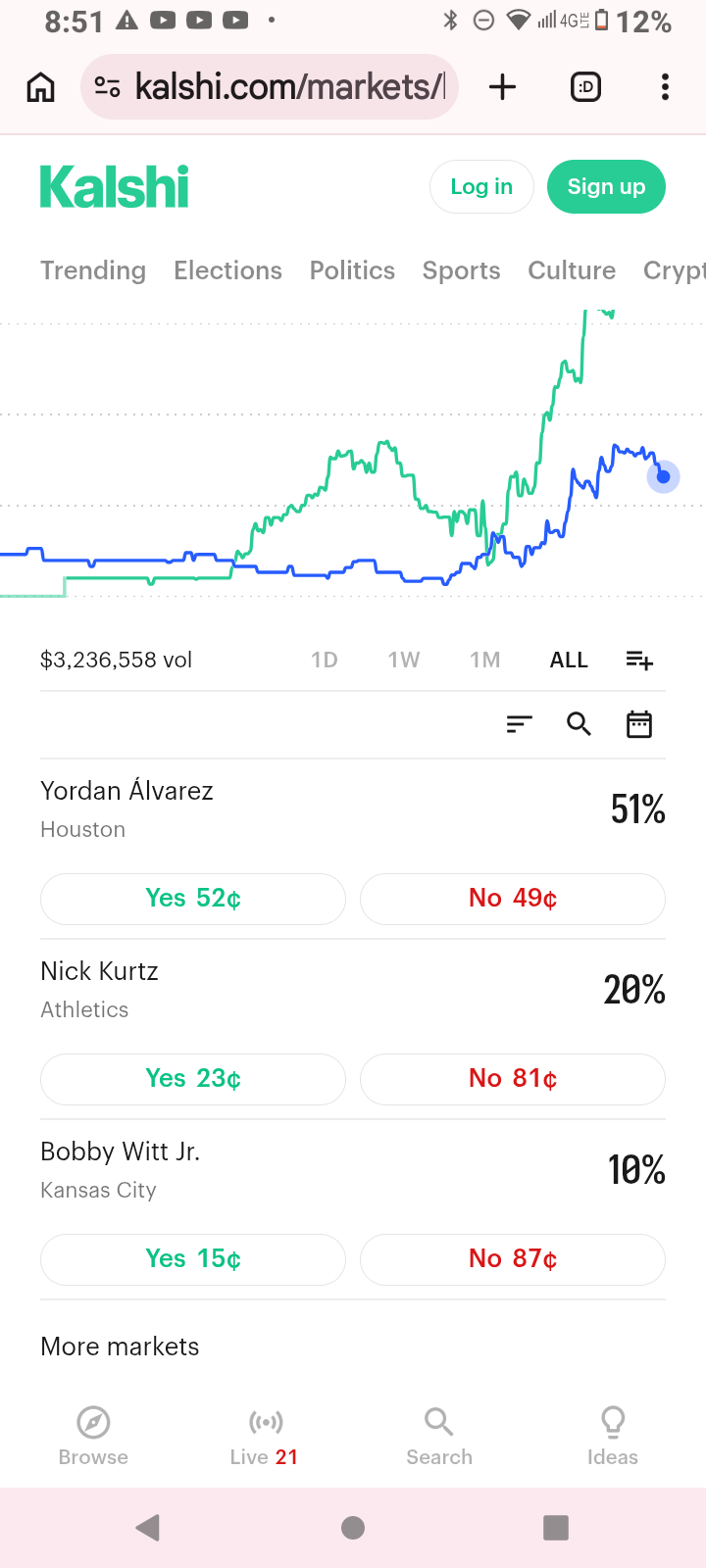This screenshot has width=706, height=1568.
Task: Click the market search magnifier icon
Action: tap(580, 724)
